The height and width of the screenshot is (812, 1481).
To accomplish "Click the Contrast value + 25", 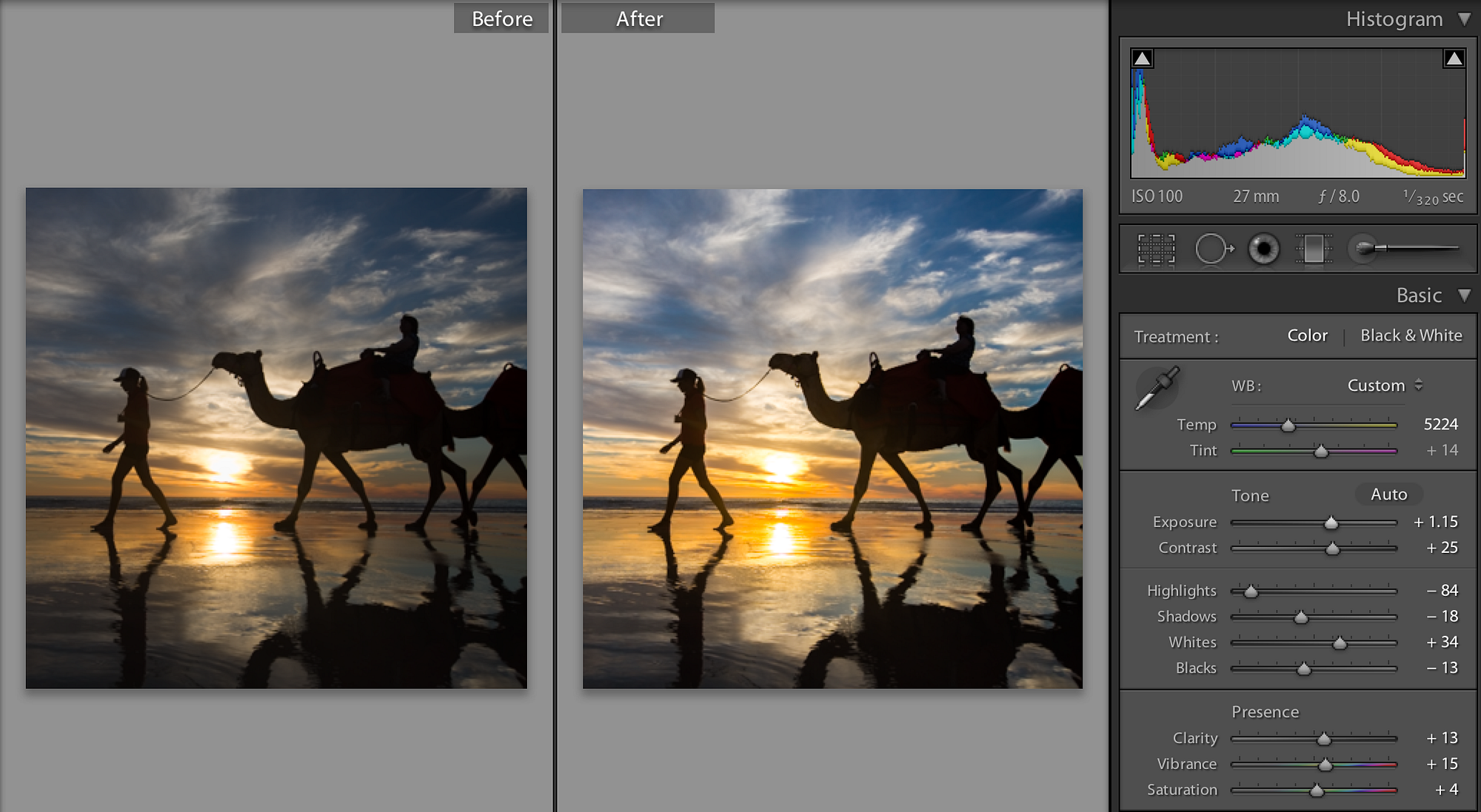I will point(1442,548).
